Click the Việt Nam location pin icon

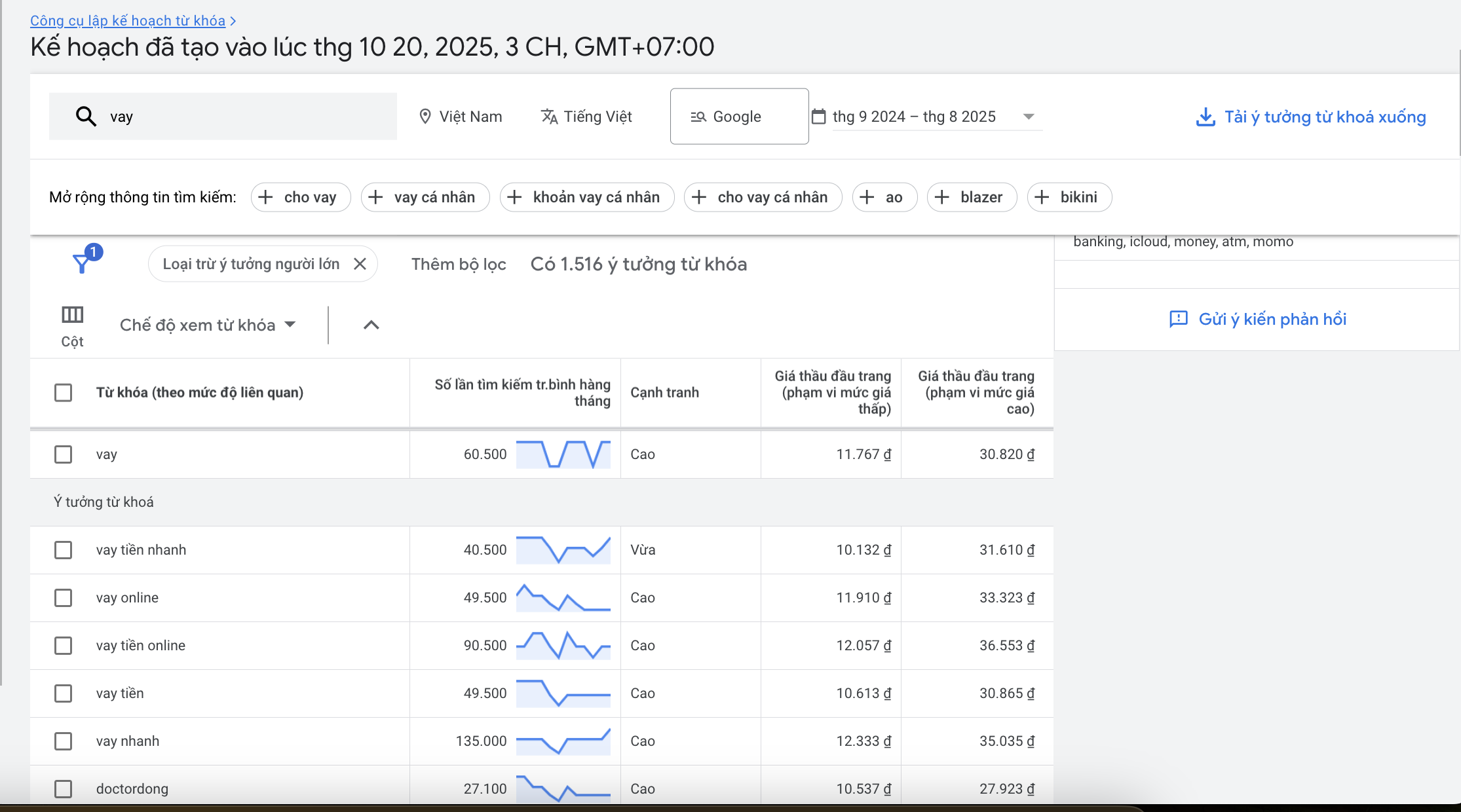click(425, 117)
